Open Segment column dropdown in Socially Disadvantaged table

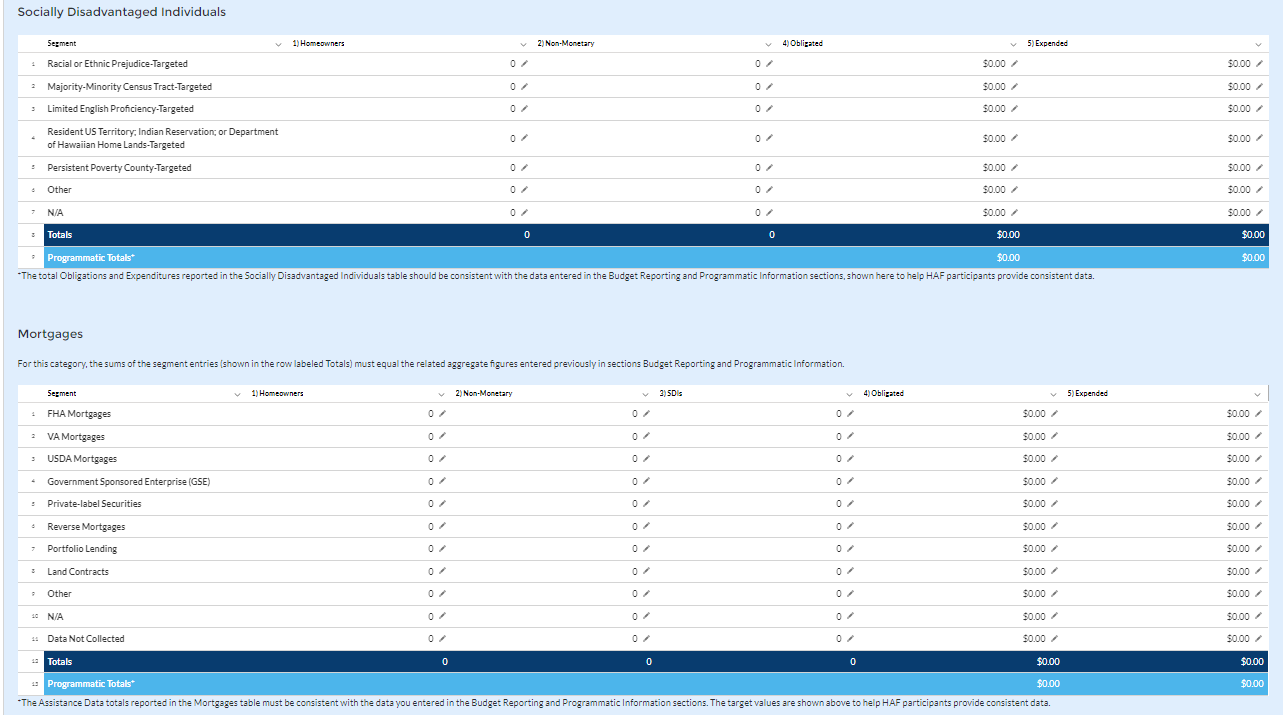[x=278, y=44]
